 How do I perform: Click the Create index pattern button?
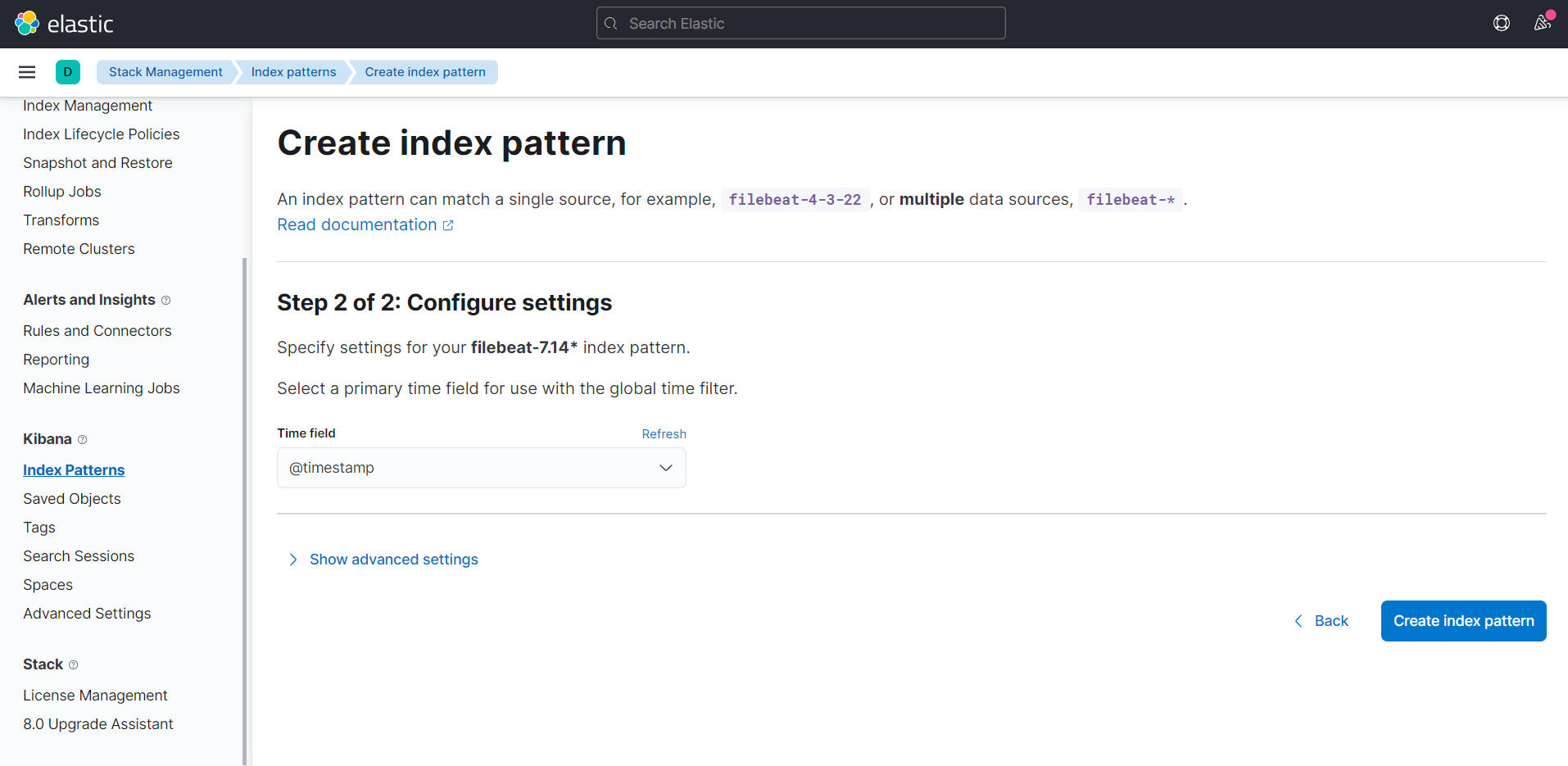click(1463, 621)
